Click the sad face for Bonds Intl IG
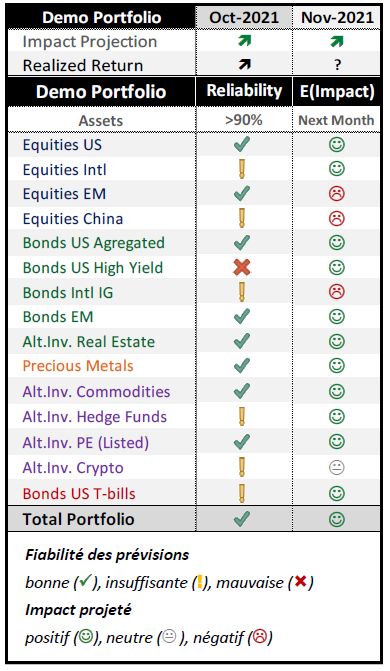Viewport: 390px width, 671px height. (x=336, y=292)
